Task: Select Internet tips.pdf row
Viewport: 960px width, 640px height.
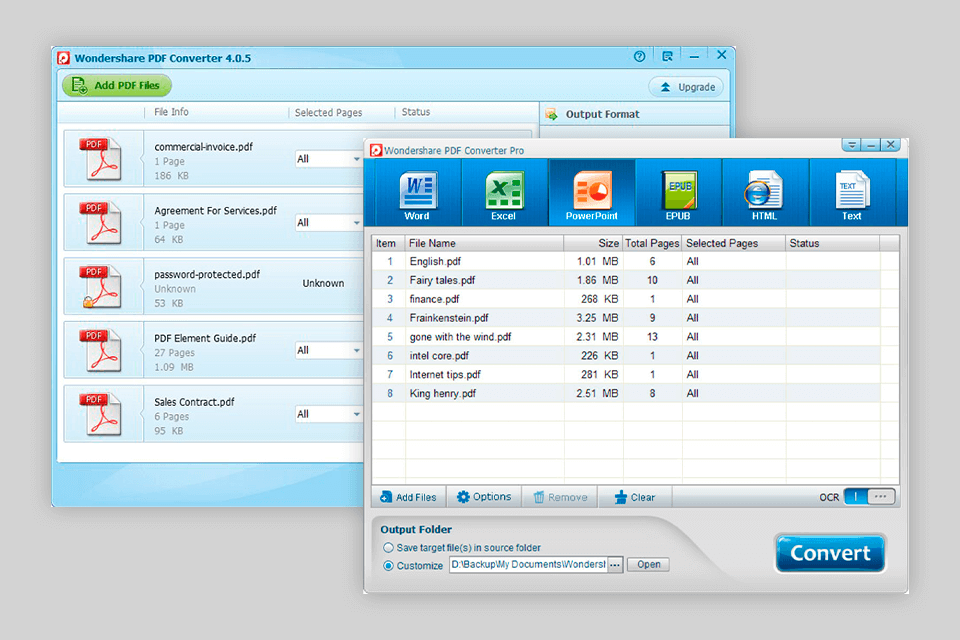Action: point(635,375)
